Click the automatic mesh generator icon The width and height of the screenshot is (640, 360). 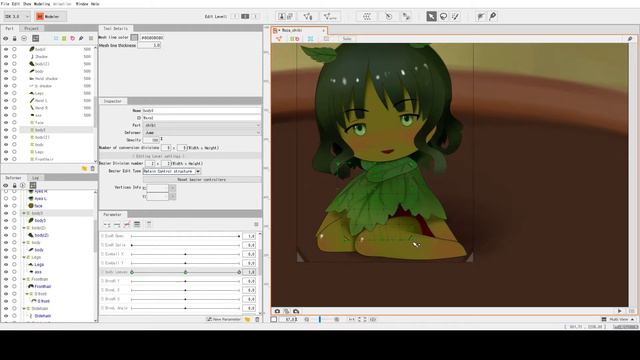click(x=330, y=16)
